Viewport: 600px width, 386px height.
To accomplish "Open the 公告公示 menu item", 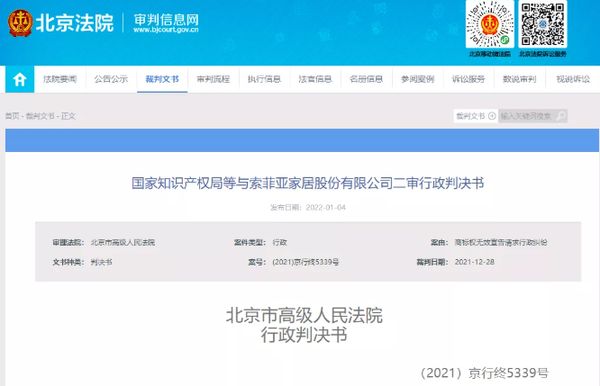I will [111, 79].
